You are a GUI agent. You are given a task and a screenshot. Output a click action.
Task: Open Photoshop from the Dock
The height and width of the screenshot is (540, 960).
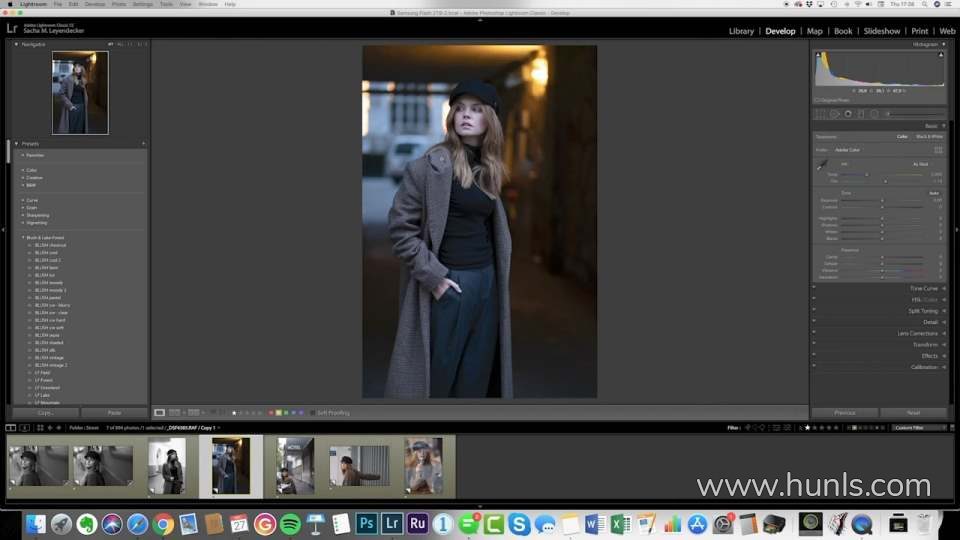point(366,524)
